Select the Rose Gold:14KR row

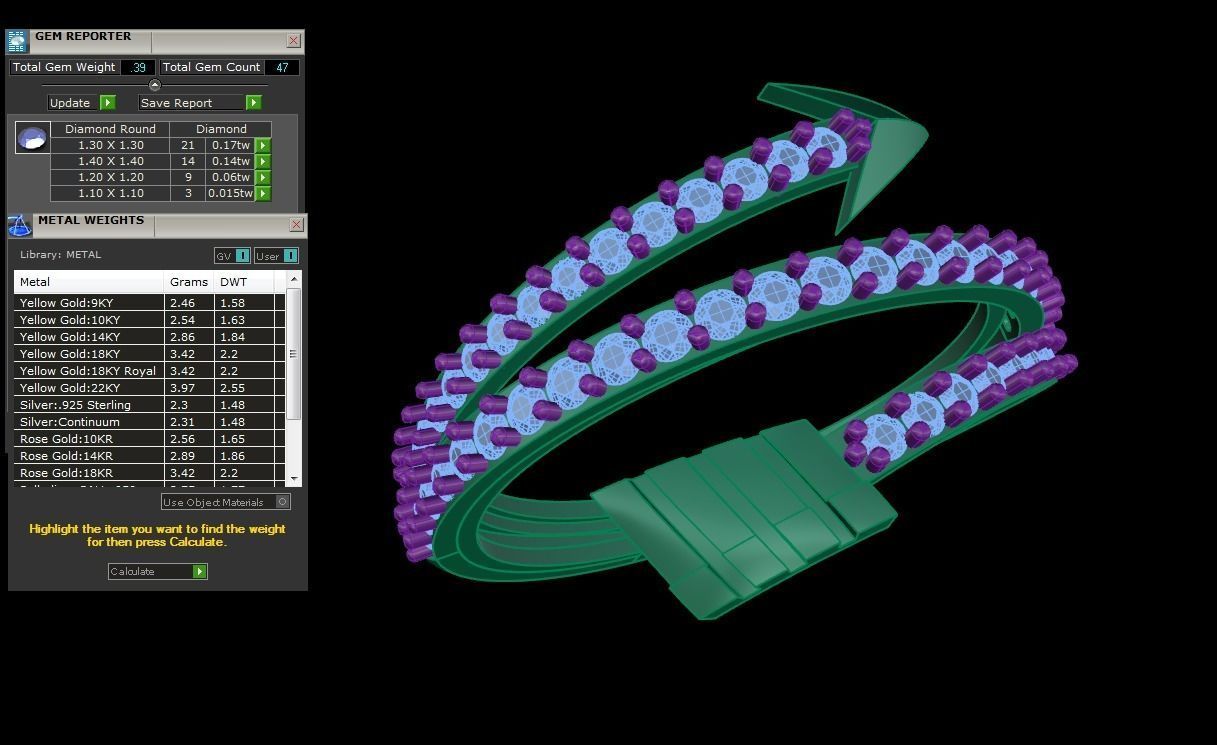[x=150, y=456]
